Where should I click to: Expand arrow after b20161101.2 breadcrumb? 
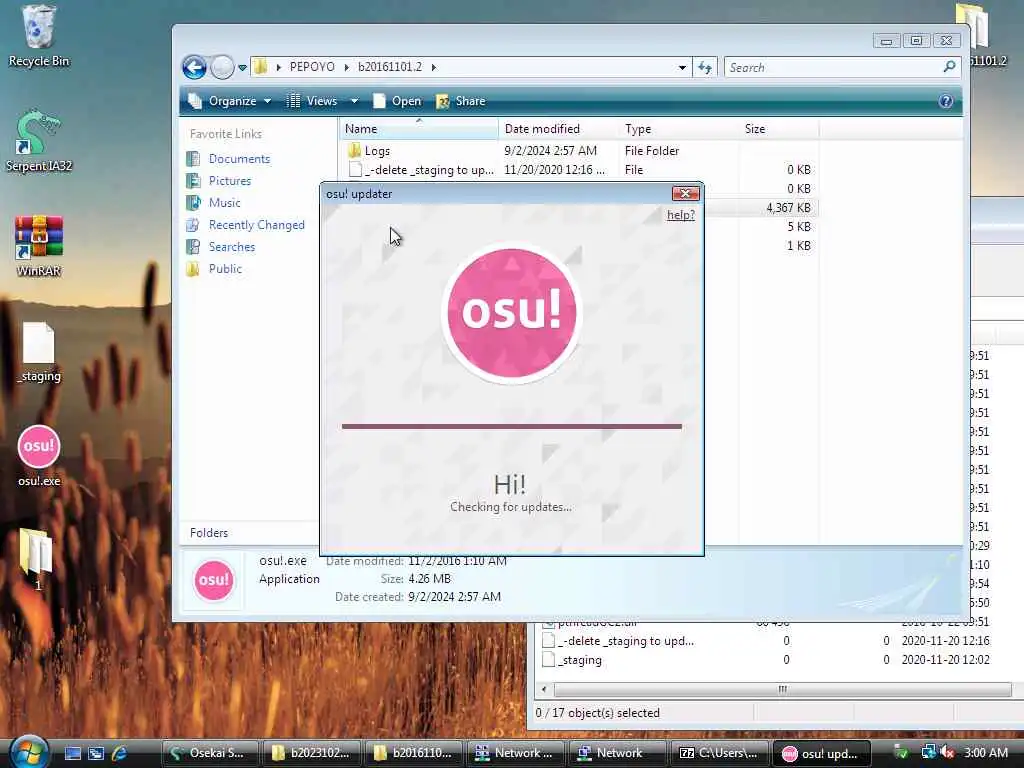434,67
